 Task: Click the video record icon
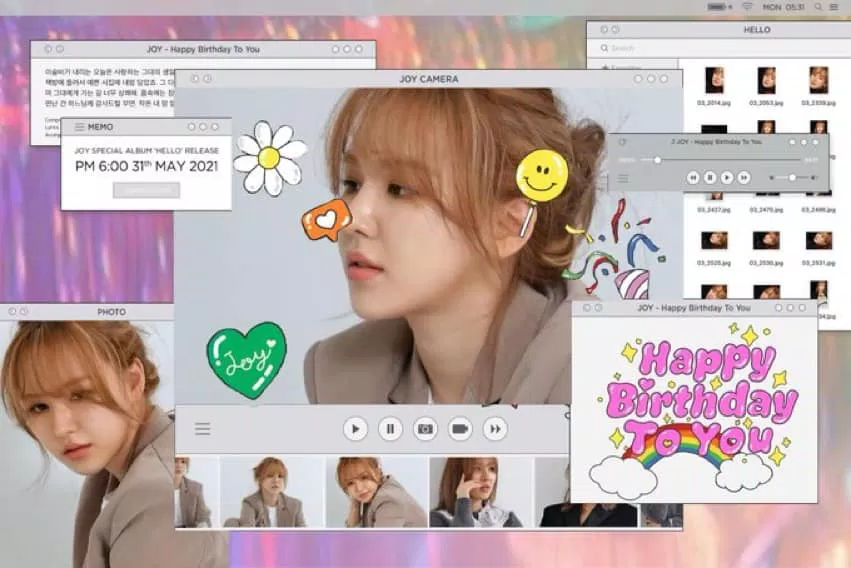click(460, 429)
